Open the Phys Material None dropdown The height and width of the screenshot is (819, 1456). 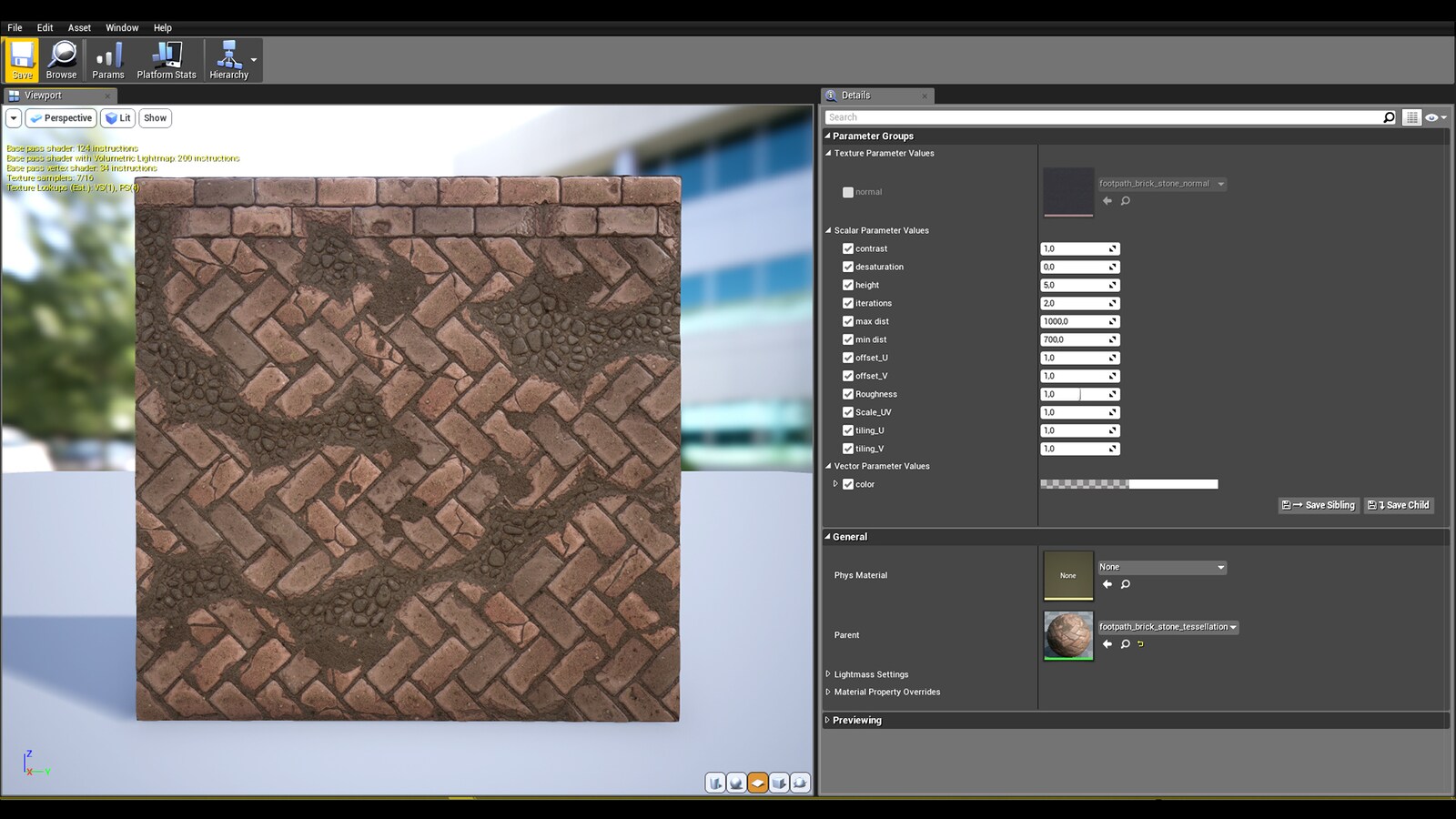(x=1220, y=567)
